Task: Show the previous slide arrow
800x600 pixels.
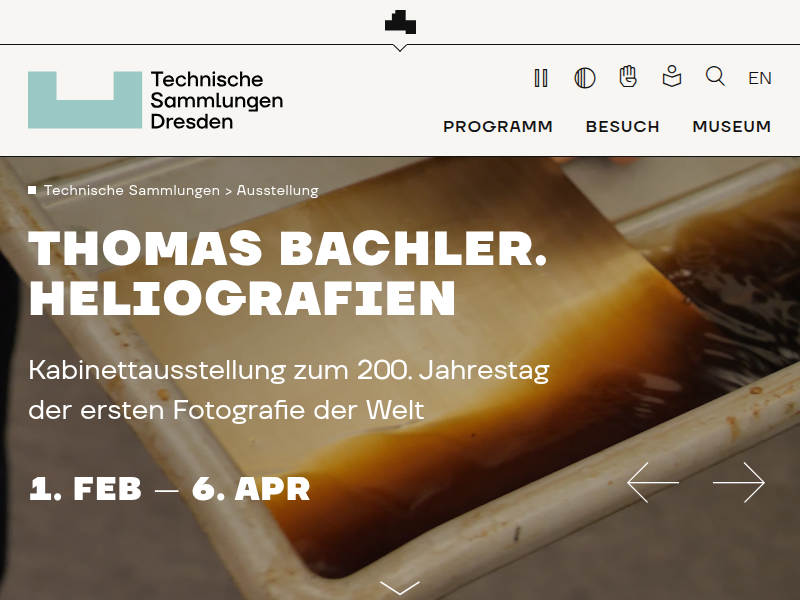Action: click(x=653, y=482)
